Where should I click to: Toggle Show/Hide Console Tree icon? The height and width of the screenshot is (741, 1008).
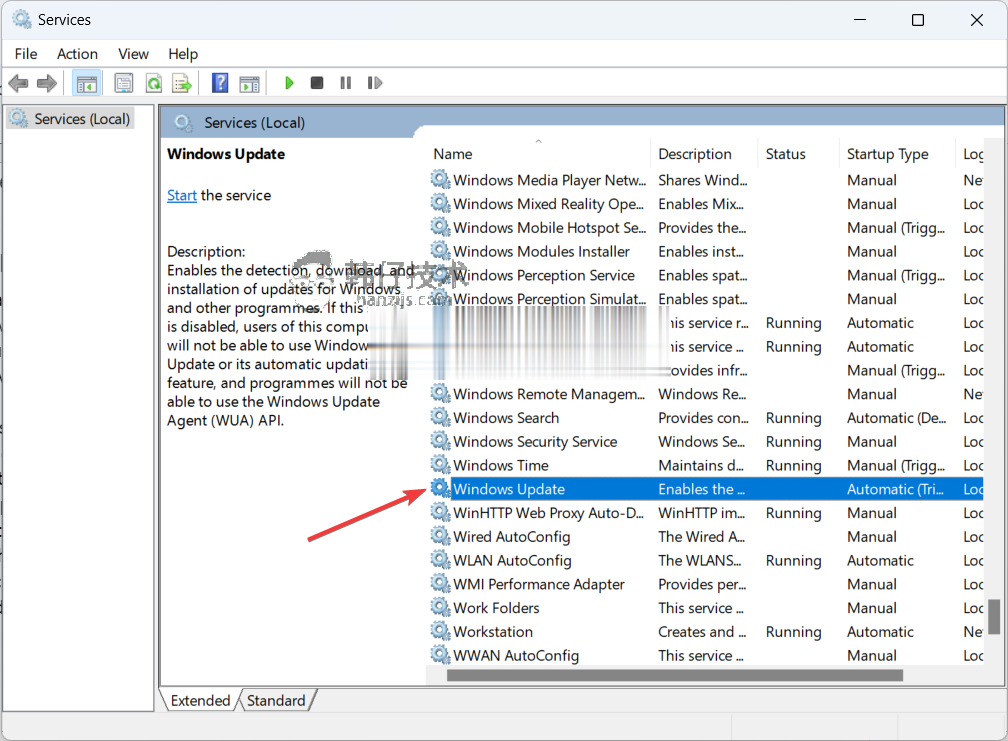86,83
